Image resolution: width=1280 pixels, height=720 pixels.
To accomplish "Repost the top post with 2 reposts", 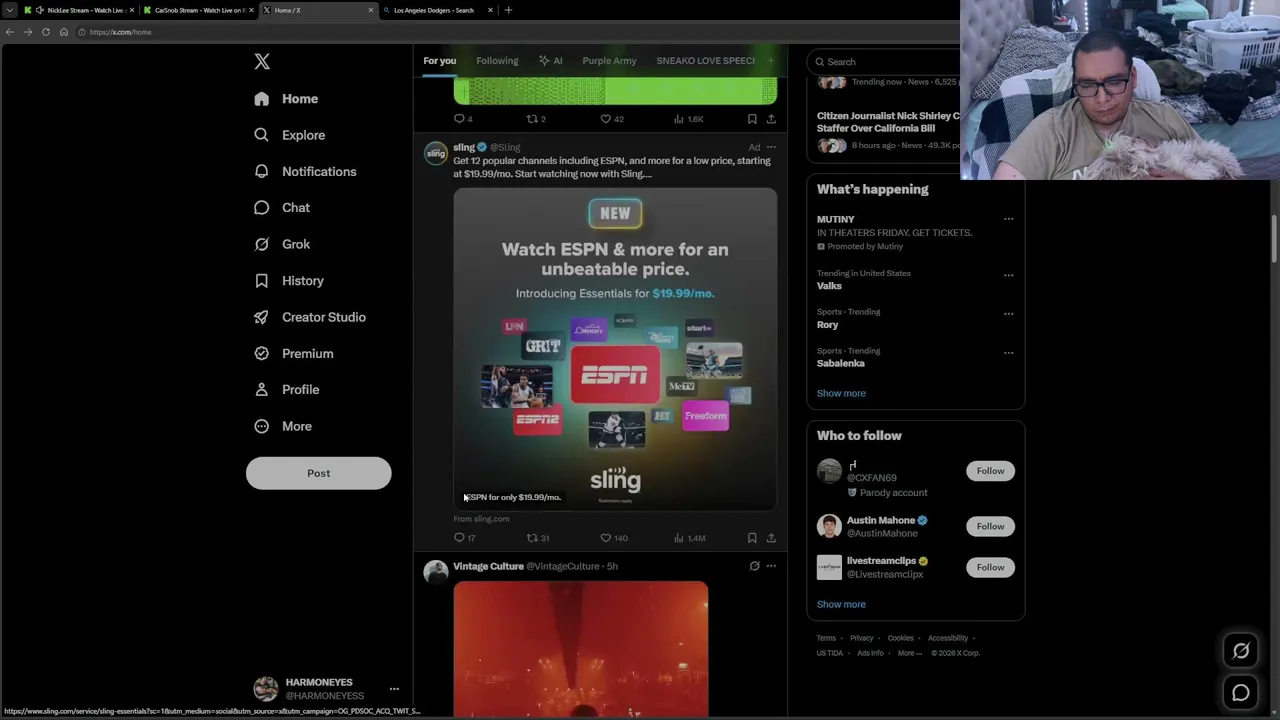I will point(536,119).
